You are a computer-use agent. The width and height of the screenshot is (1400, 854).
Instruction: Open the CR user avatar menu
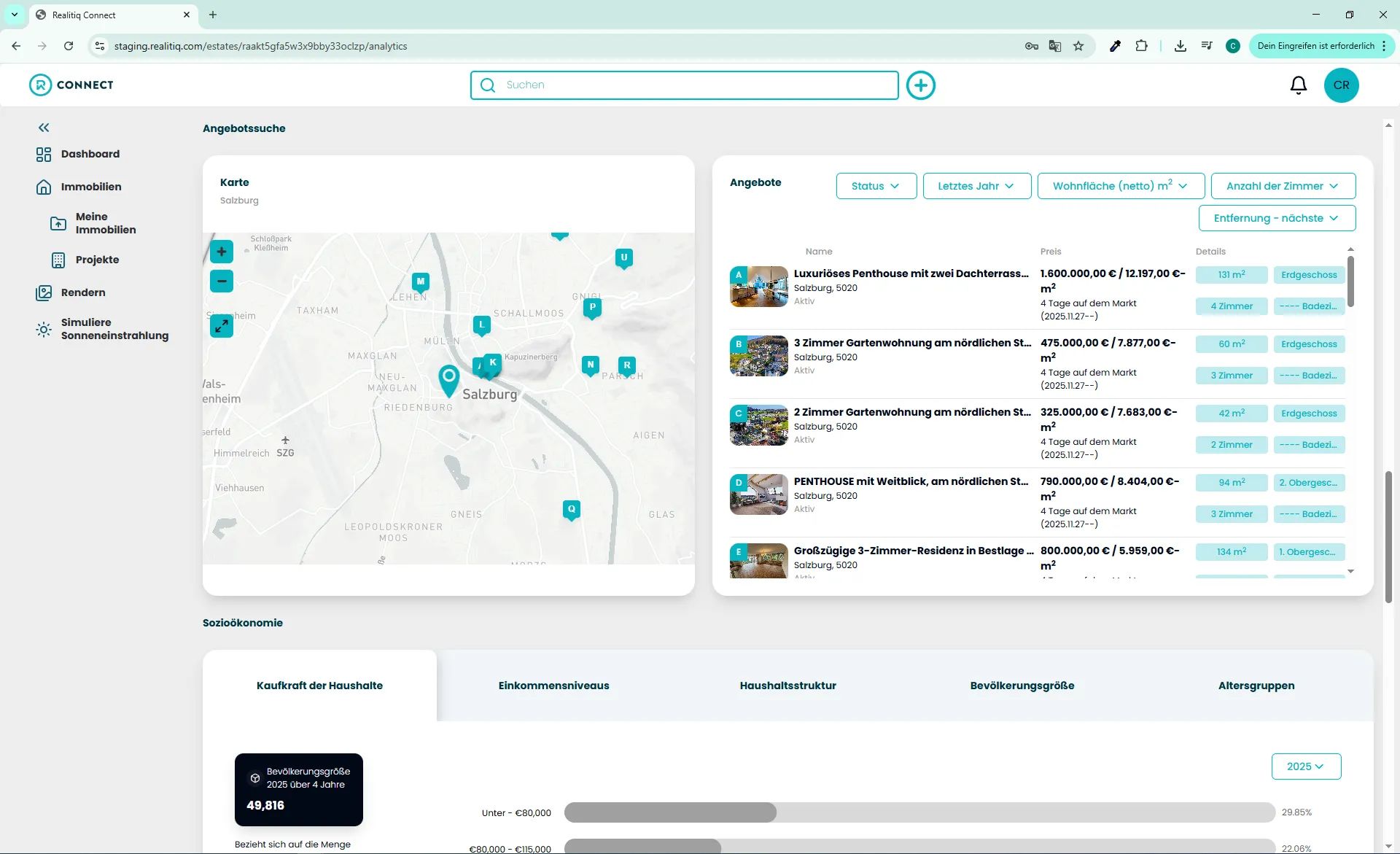click(1341, 85)
